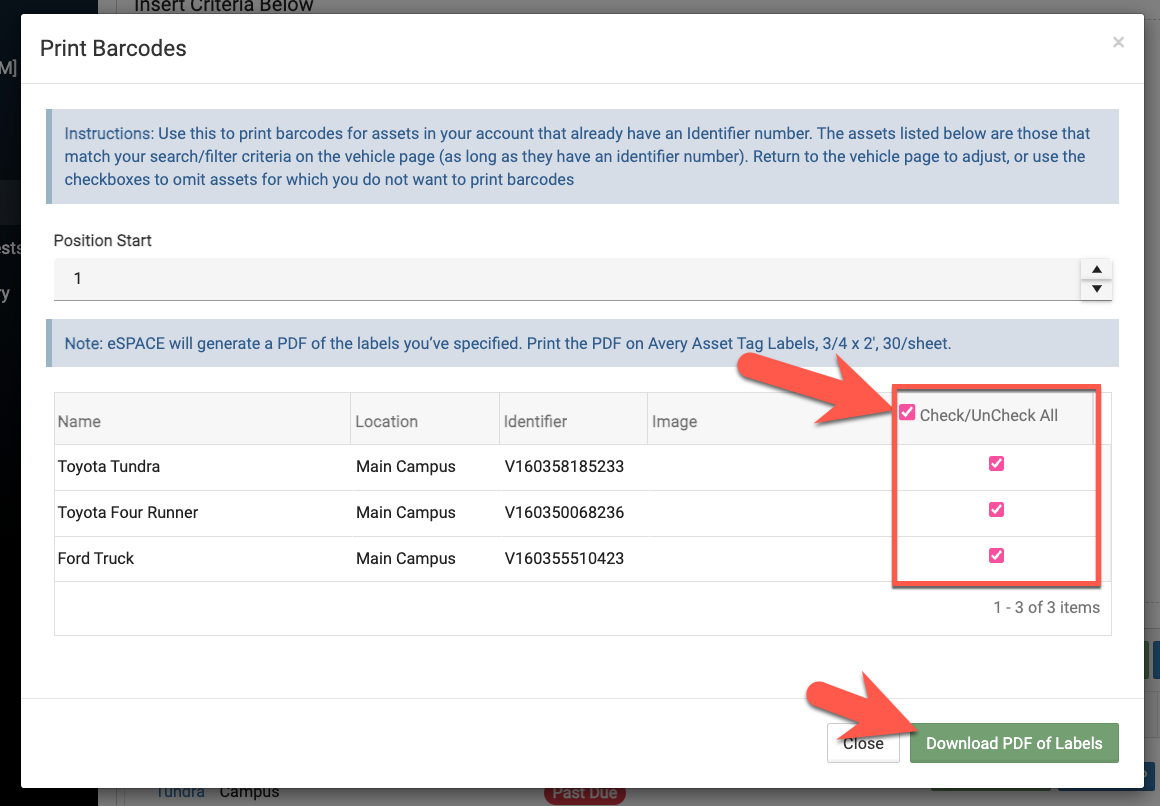Click the 1 - 3 of 3 items pager text
The height and width of the screenshot is (806, 1160).
click(1046, 607)
